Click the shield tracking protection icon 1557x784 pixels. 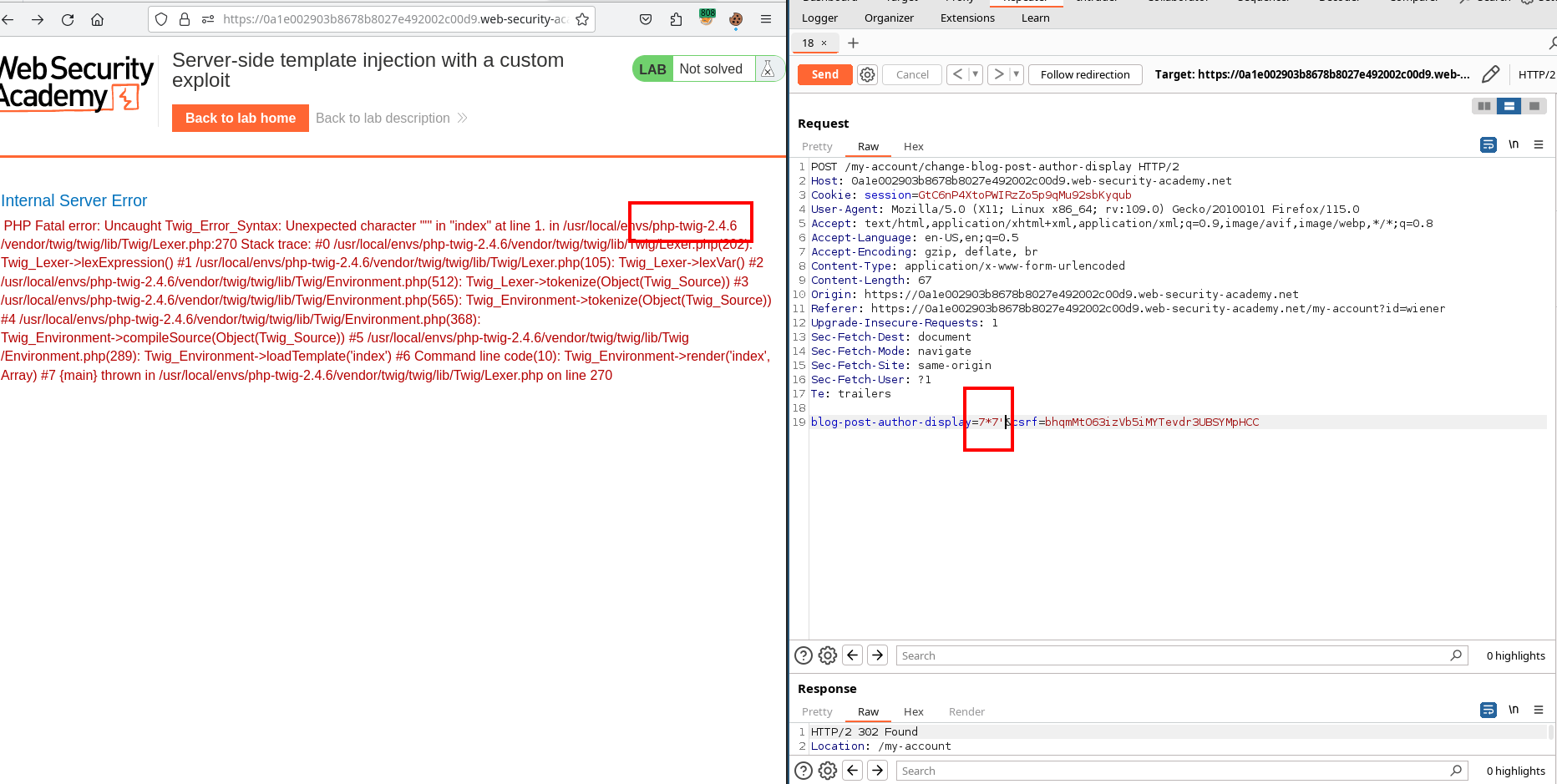(161, 19)
